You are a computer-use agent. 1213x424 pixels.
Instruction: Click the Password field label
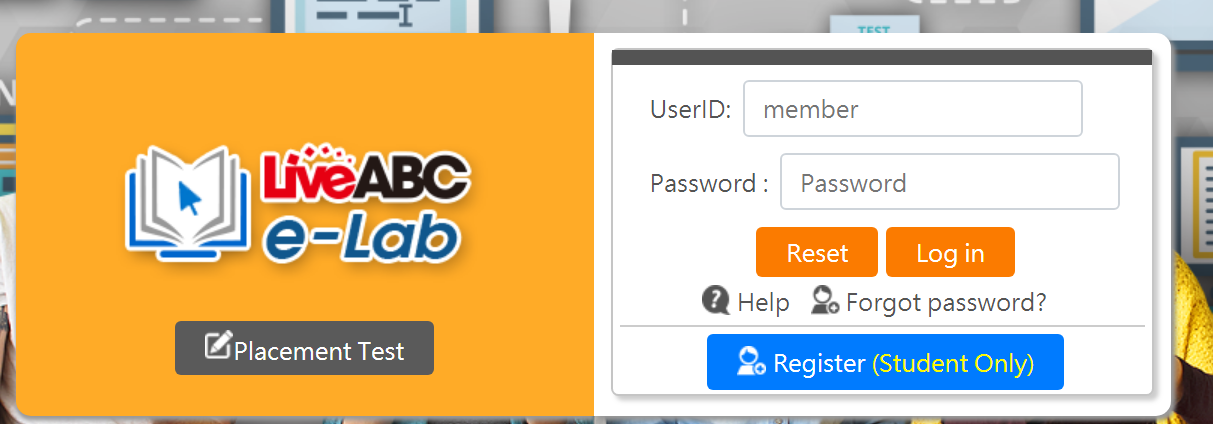click(x=709, y=183)
